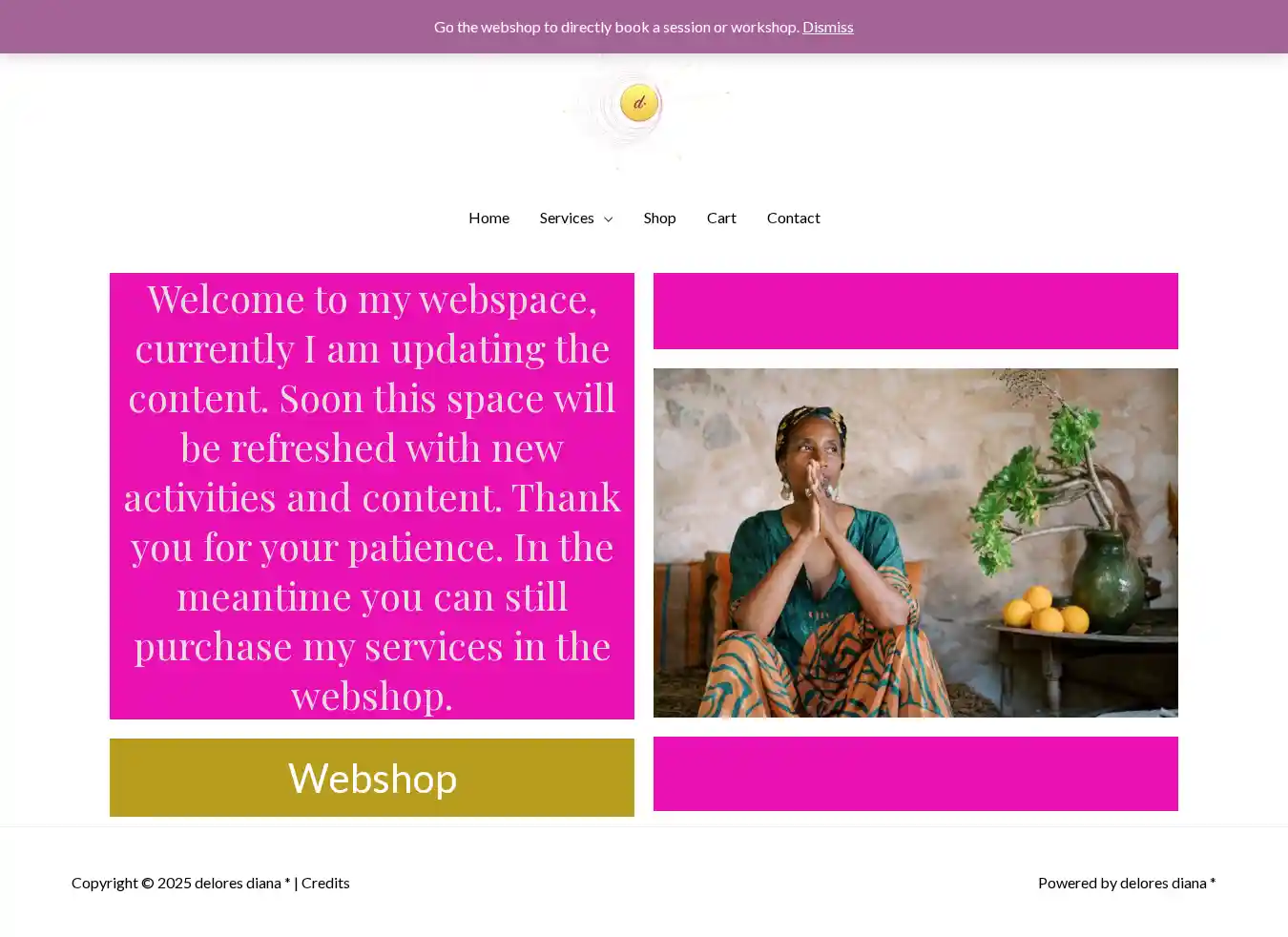The height and width of the screenshot is (937, 1288).
Task: Open the Contact page
Action: pyautogui.click(x=793, y=218)
